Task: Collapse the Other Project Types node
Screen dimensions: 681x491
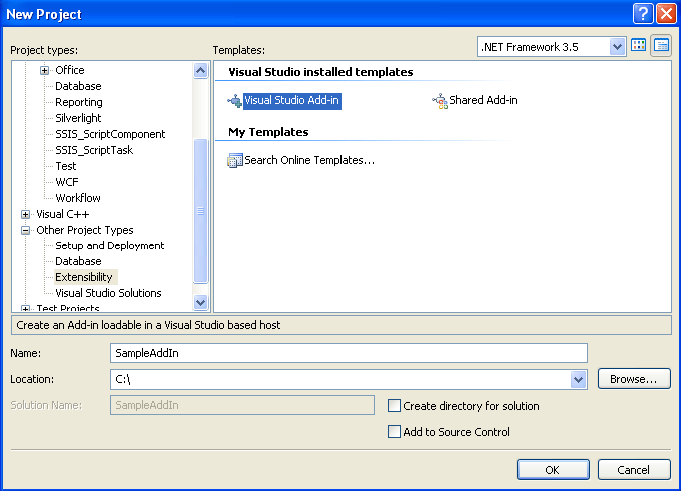Action: point(26,231)
